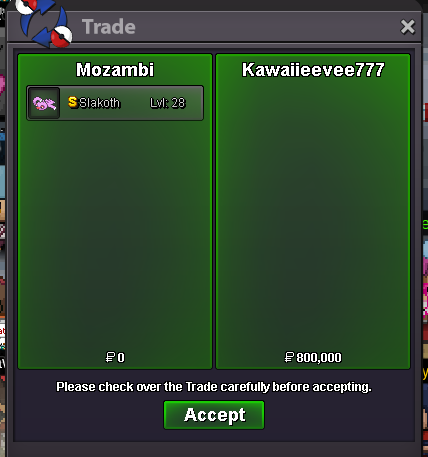
Task: Select the Slakoth name in the offer
Action: tap(99, 103)
